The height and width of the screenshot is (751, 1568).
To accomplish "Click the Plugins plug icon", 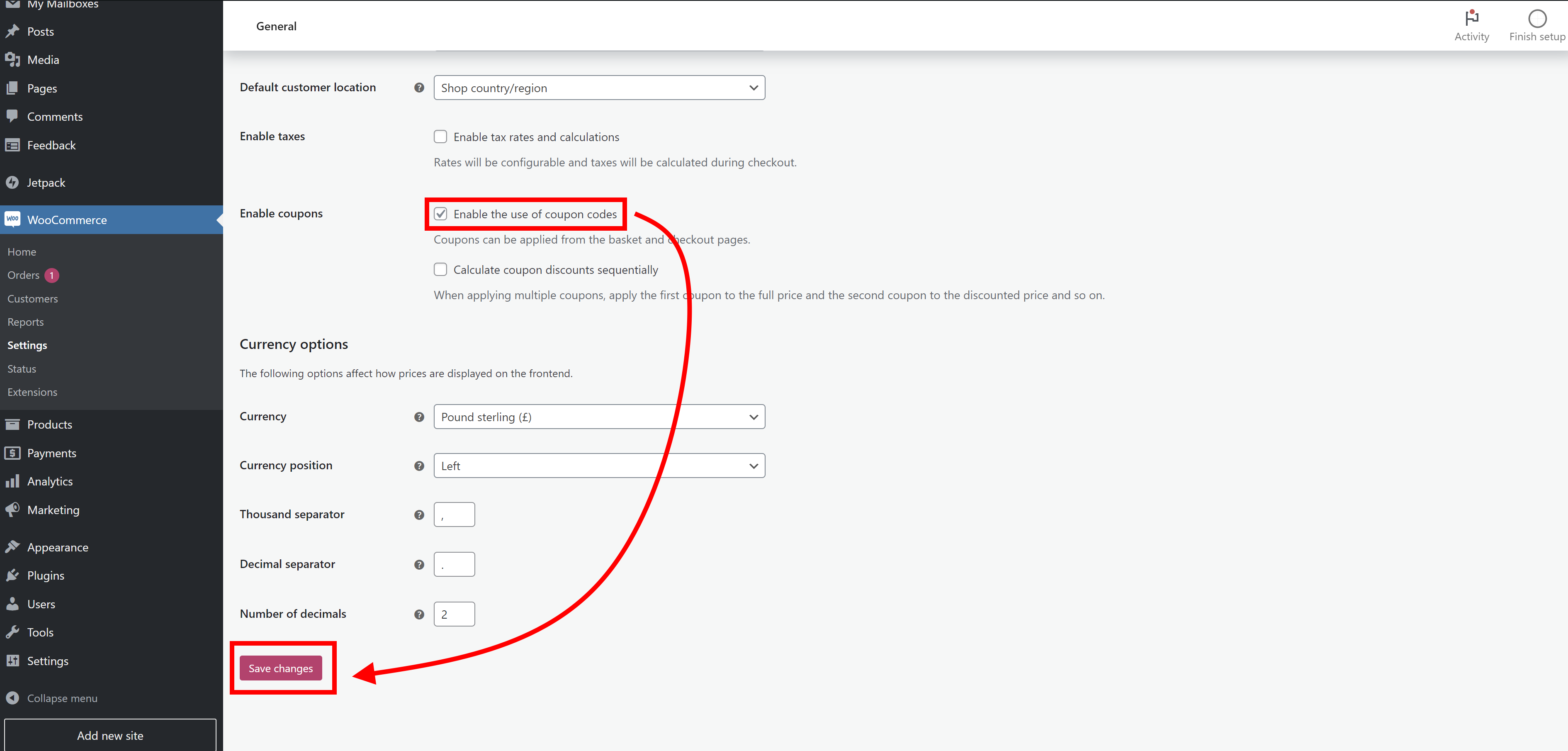I will click(12, 575).
